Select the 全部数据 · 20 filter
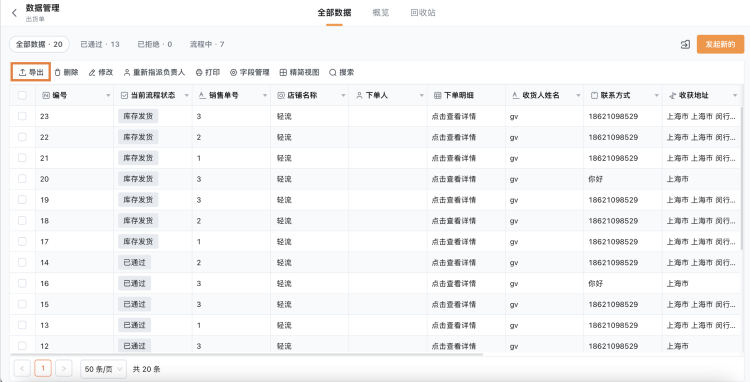This screenshot has height=382, width=750. pos(39,44)
